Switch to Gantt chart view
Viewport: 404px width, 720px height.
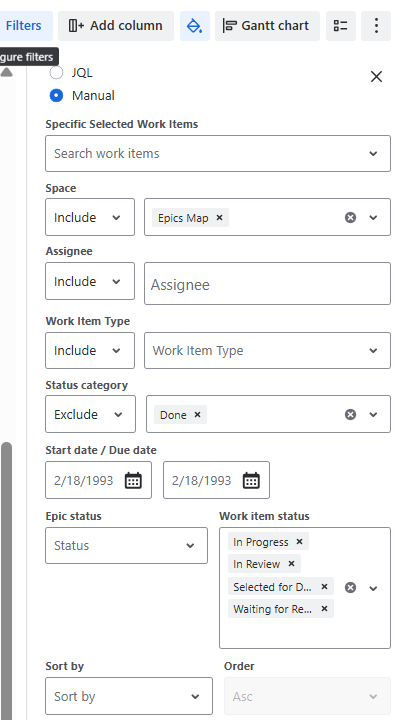pyautogui.click(x=267, y=26)
